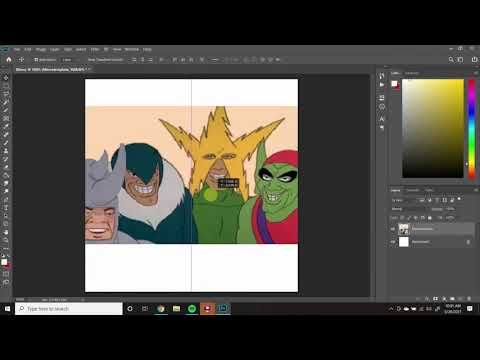The width and height of the screenshot is (480, 360).
Task: Open the Filter menu
Action: [x=95, y=49]
